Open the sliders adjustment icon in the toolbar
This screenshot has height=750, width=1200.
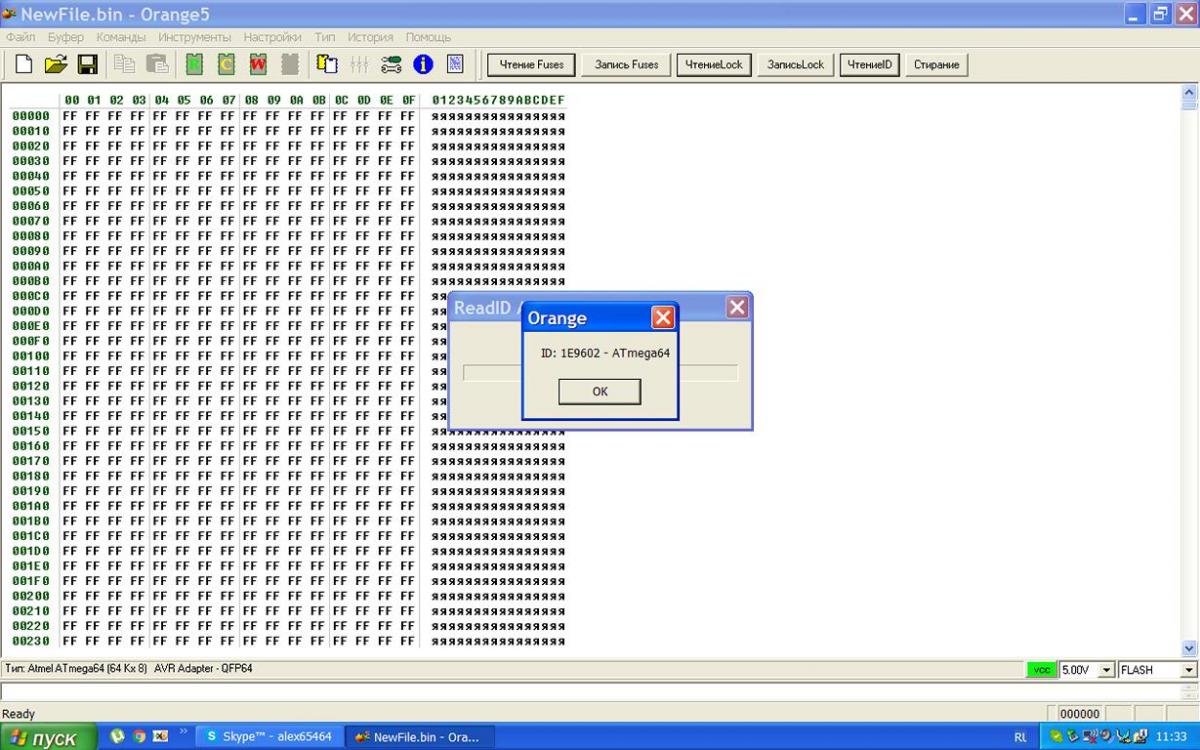[360, 65]
